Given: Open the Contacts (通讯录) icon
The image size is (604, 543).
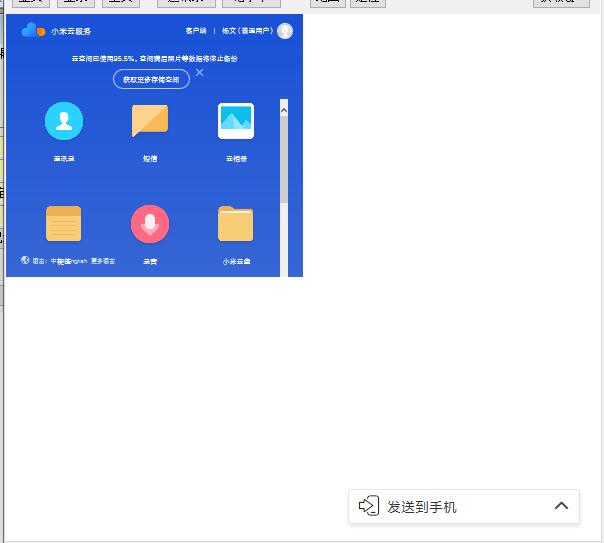Looking at the screenshot, I should point(64,121).
